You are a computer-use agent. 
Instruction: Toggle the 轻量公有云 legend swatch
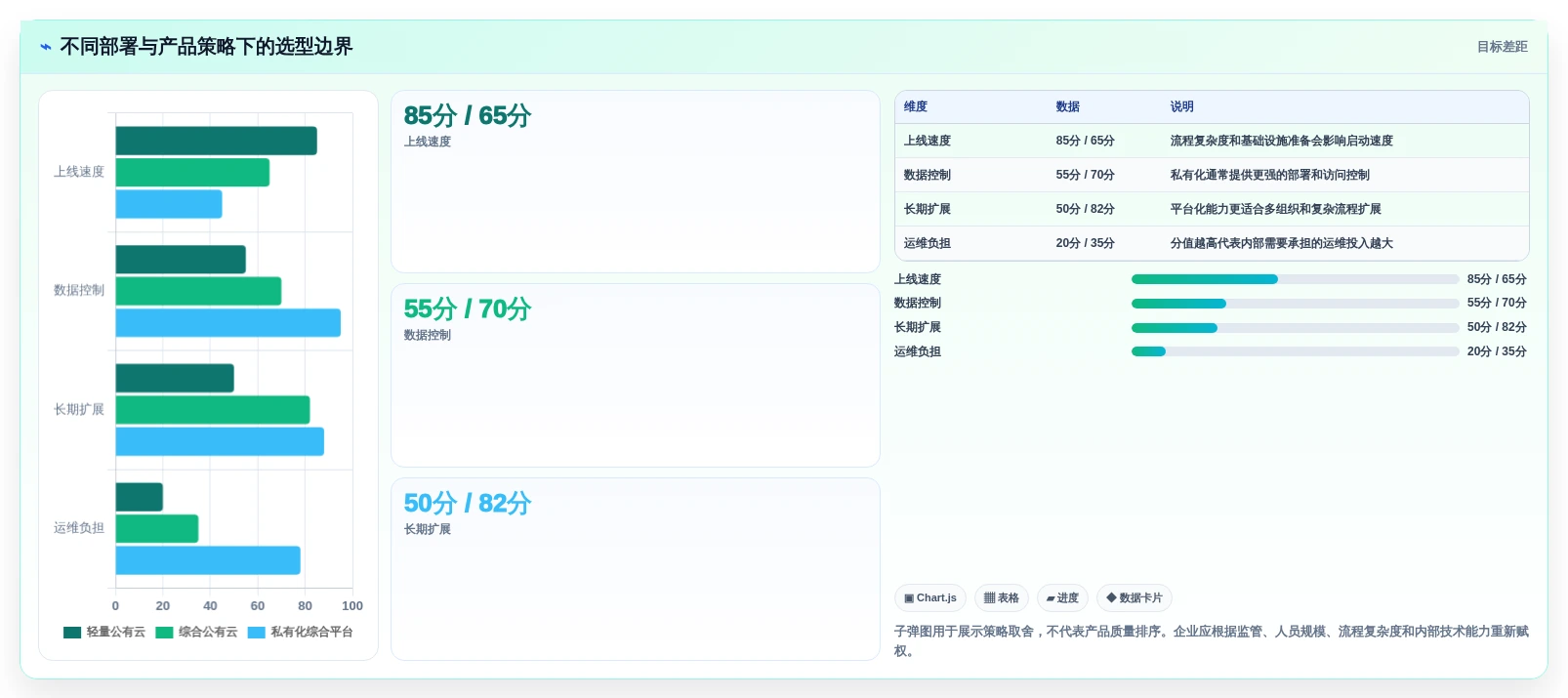[72, 633]
